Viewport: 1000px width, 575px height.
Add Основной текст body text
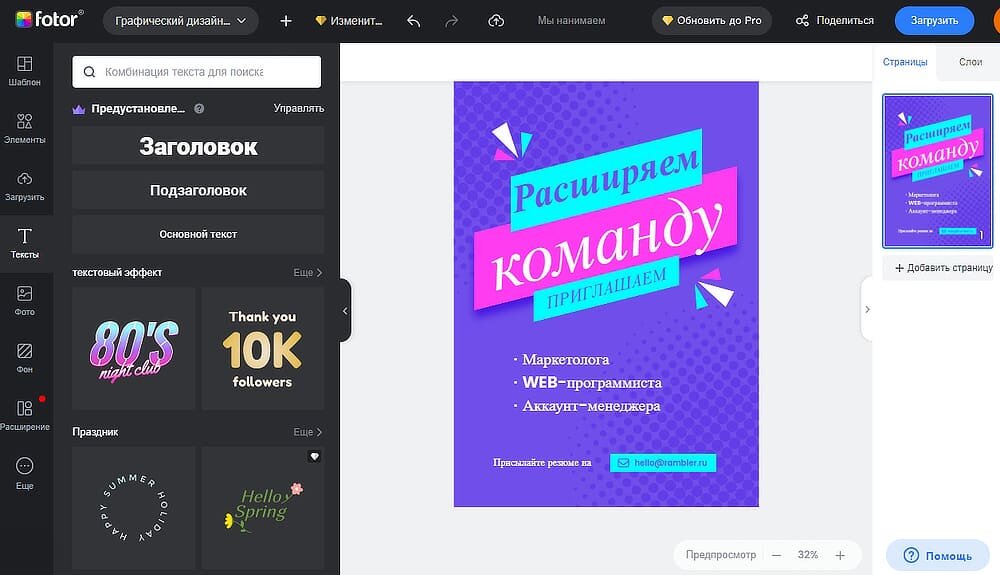click(198, 234)
